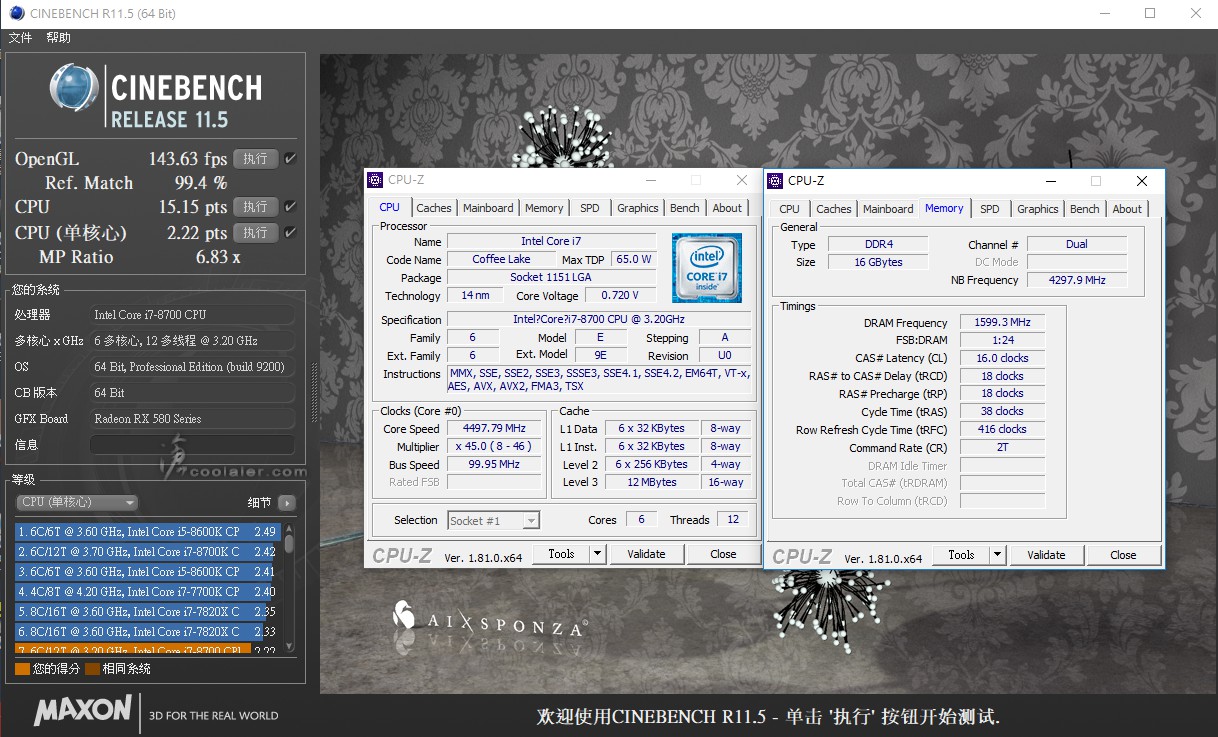The height and width of the screenshot is (737, 1218).
Task: Click Close button in left CPU-Z
Action: point(723,554)
